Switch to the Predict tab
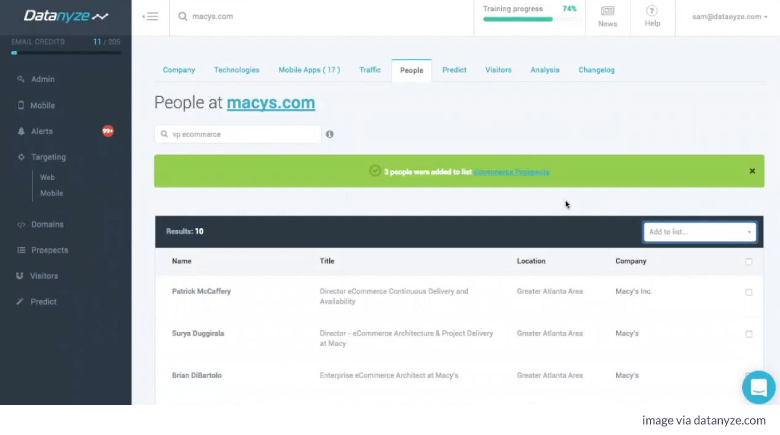This screenshot has height=435, width=780. click(454, 70)
